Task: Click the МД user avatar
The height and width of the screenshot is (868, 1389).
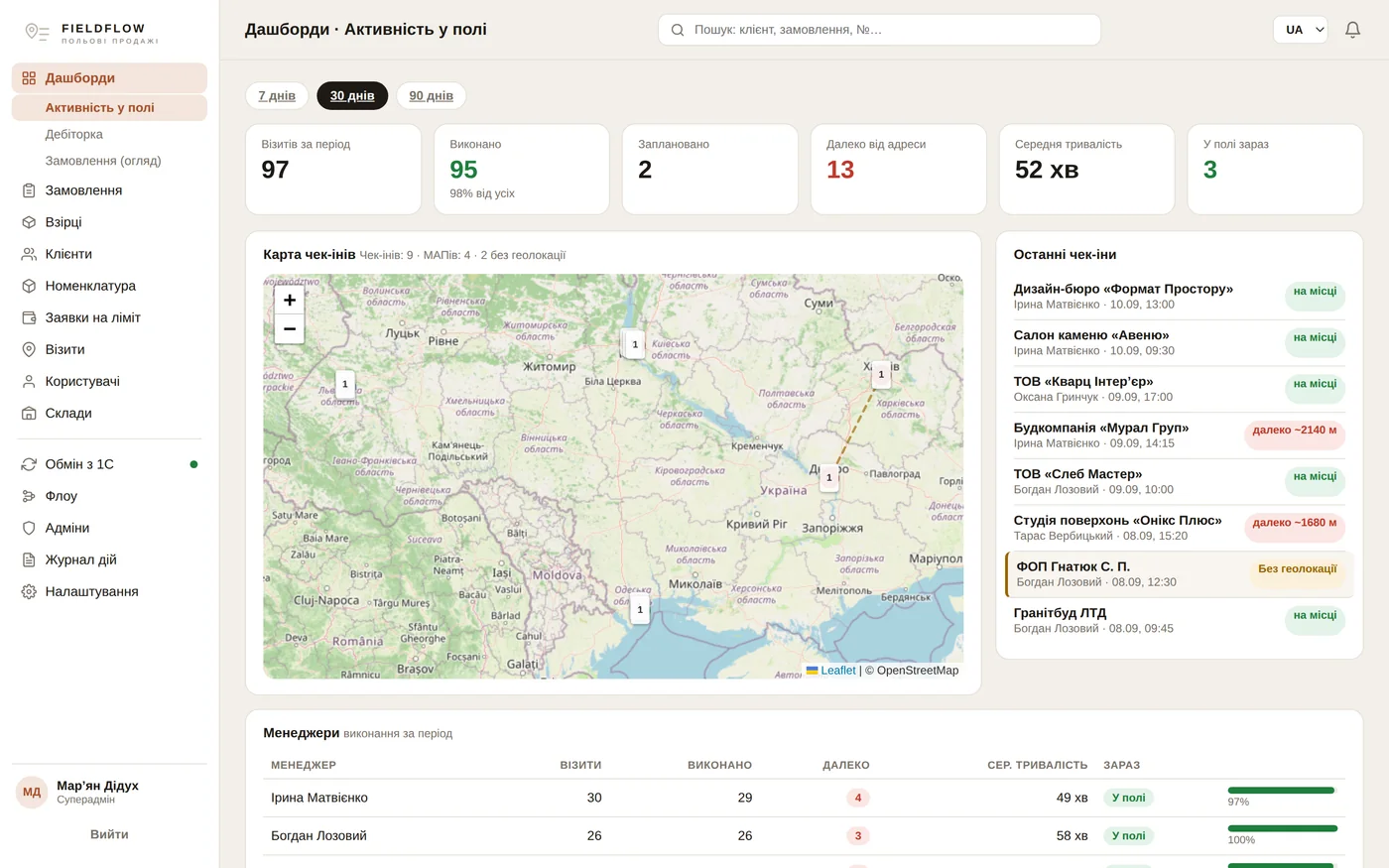Action: click(32, 792)
